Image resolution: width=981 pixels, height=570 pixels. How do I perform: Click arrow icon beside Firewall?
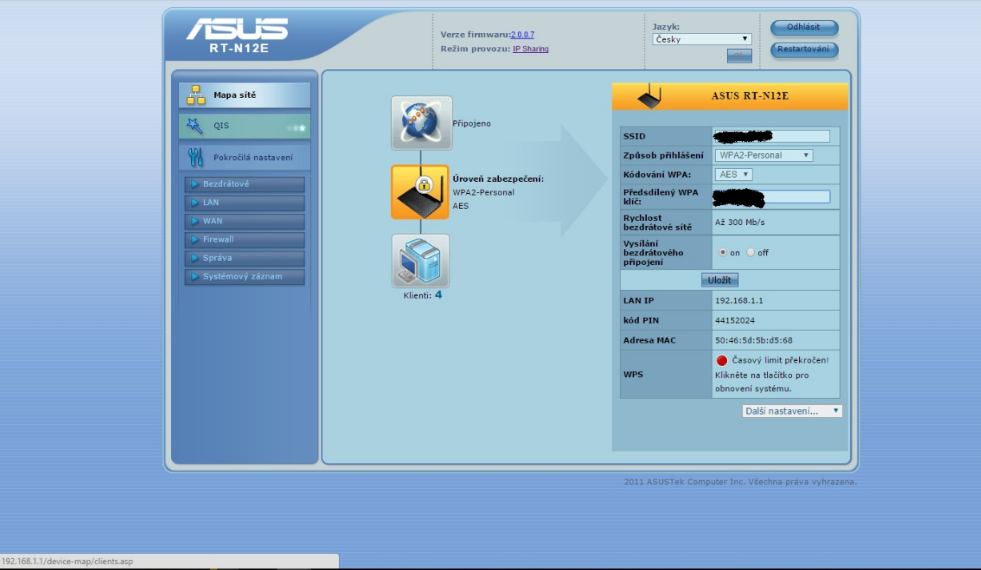[195, 239]
